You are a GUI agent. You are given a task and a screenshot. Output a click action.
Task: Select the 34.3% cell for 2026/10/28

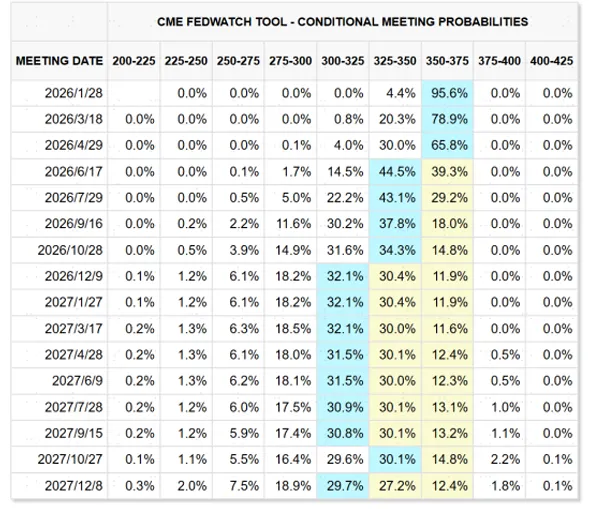point(395,250)
